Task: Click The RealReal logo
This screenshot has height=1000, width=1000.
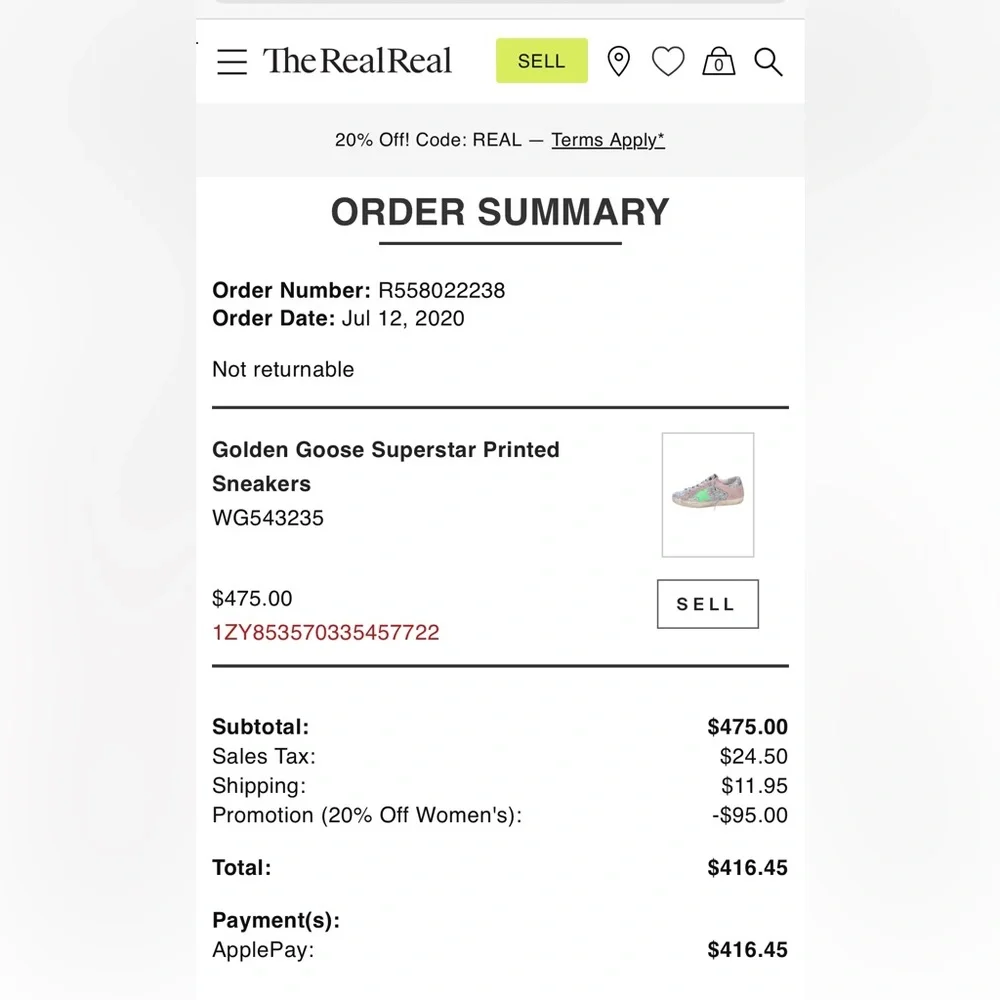Action: pyautogui.click(x=357, y=61)
